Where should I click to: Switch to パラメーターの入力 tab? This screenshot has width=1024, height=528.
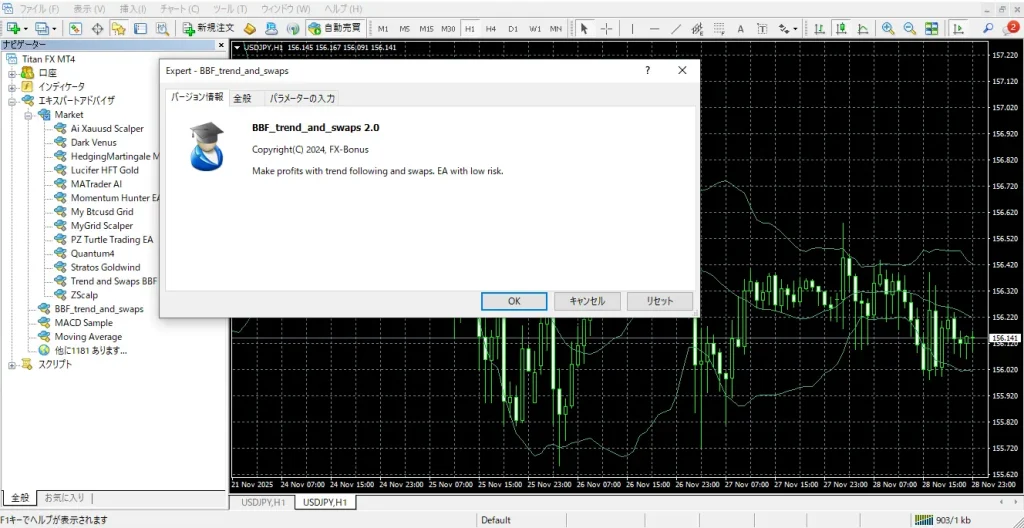302,98
